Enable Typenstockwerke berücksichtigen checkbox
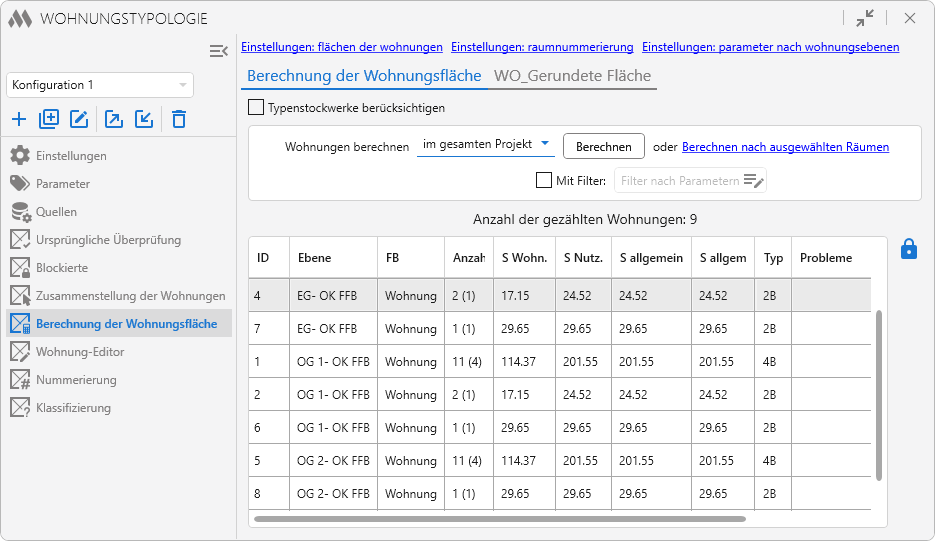The width and height of the screenshot is (935, 541). [256, 107]
